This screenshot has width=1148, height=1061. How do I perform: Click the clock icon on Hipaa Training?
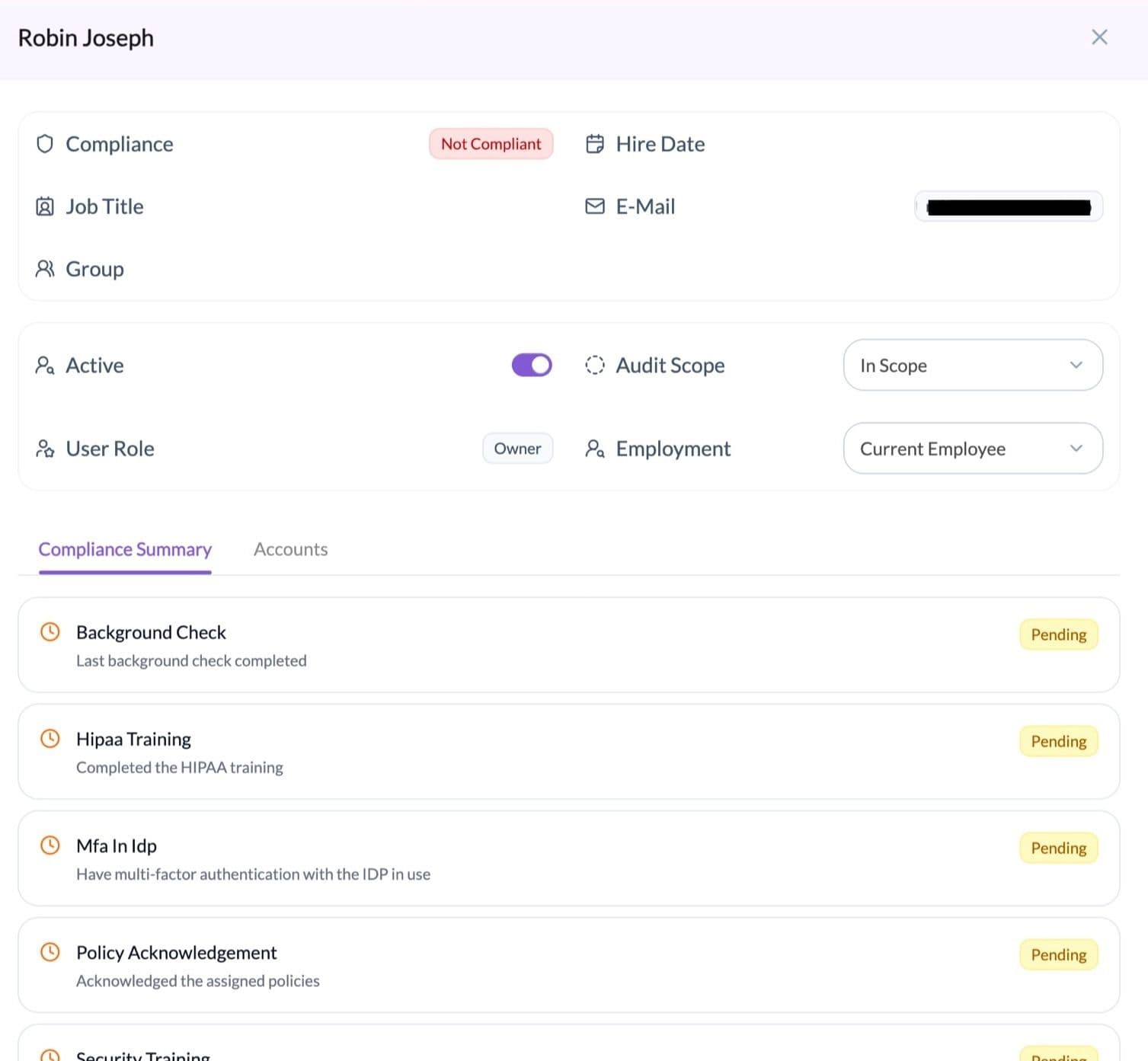tap(50, 739)
